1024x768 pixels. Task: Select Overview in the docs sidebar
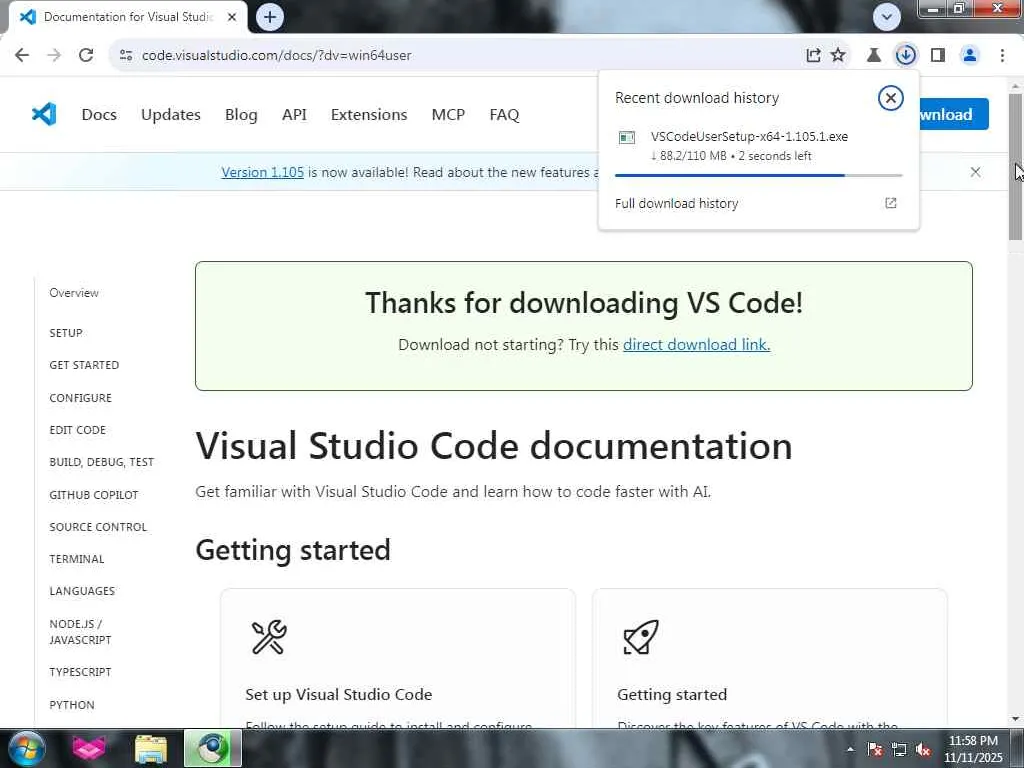coord(74,293)
